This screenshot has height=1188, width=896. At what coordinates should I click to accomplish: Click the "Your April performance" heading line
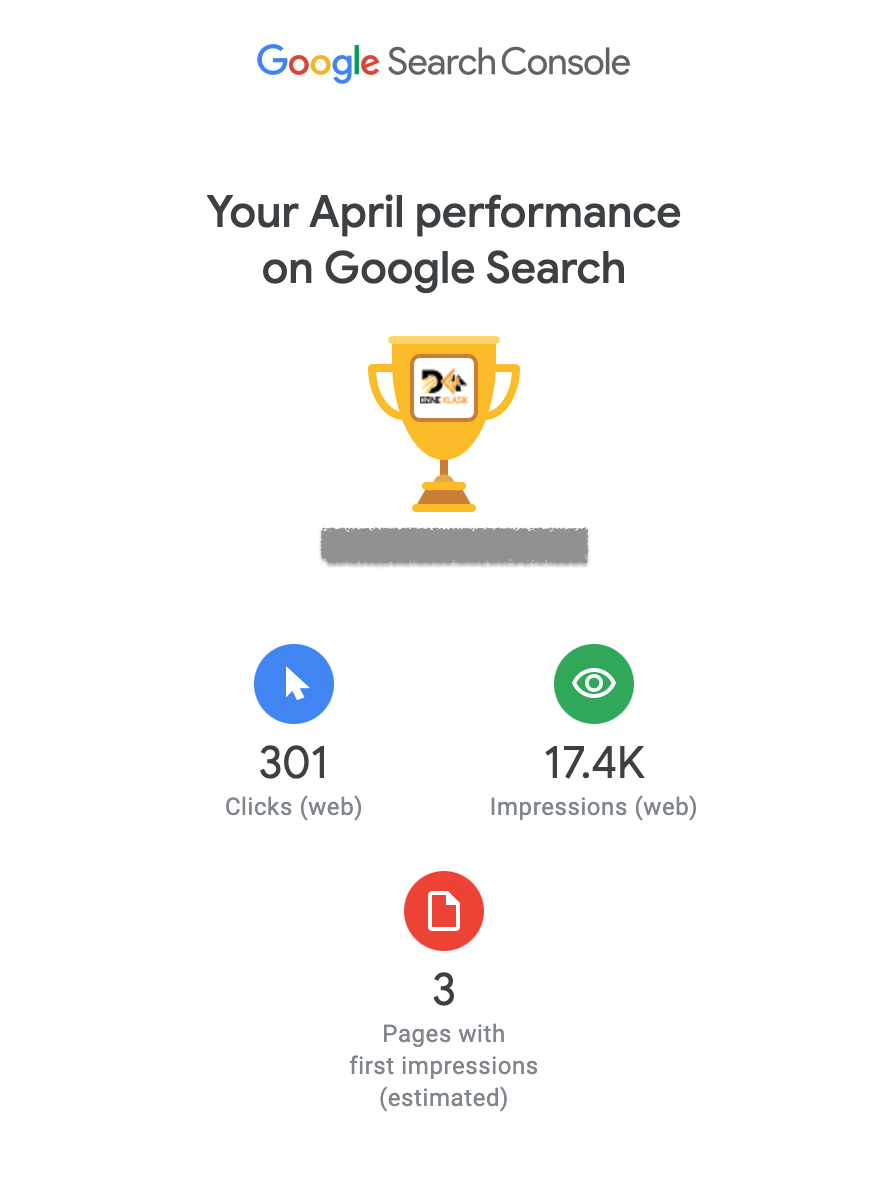(x=444, y=213)
